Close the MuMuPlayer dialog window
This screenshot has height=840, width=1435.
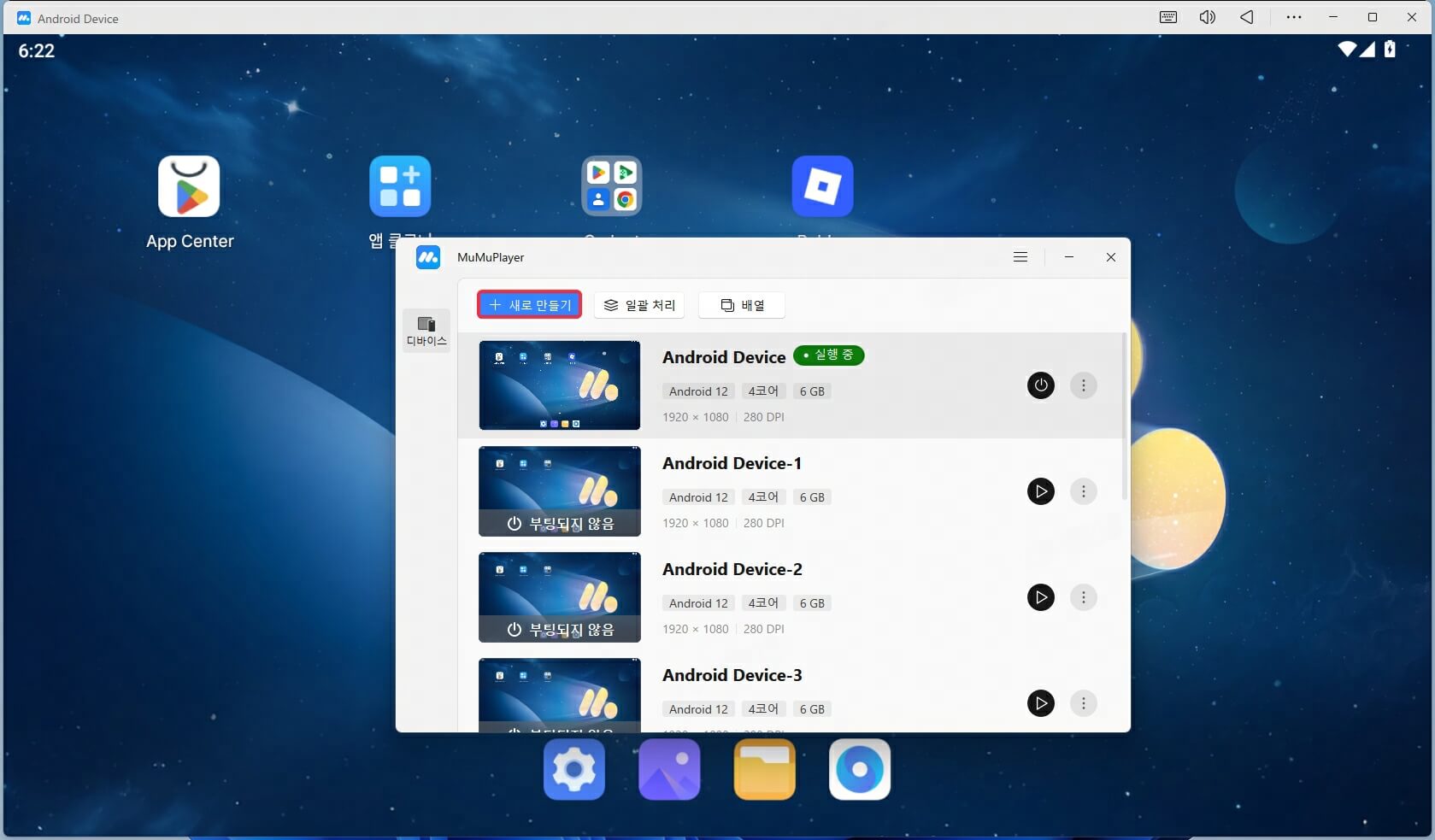[1111, 257]
